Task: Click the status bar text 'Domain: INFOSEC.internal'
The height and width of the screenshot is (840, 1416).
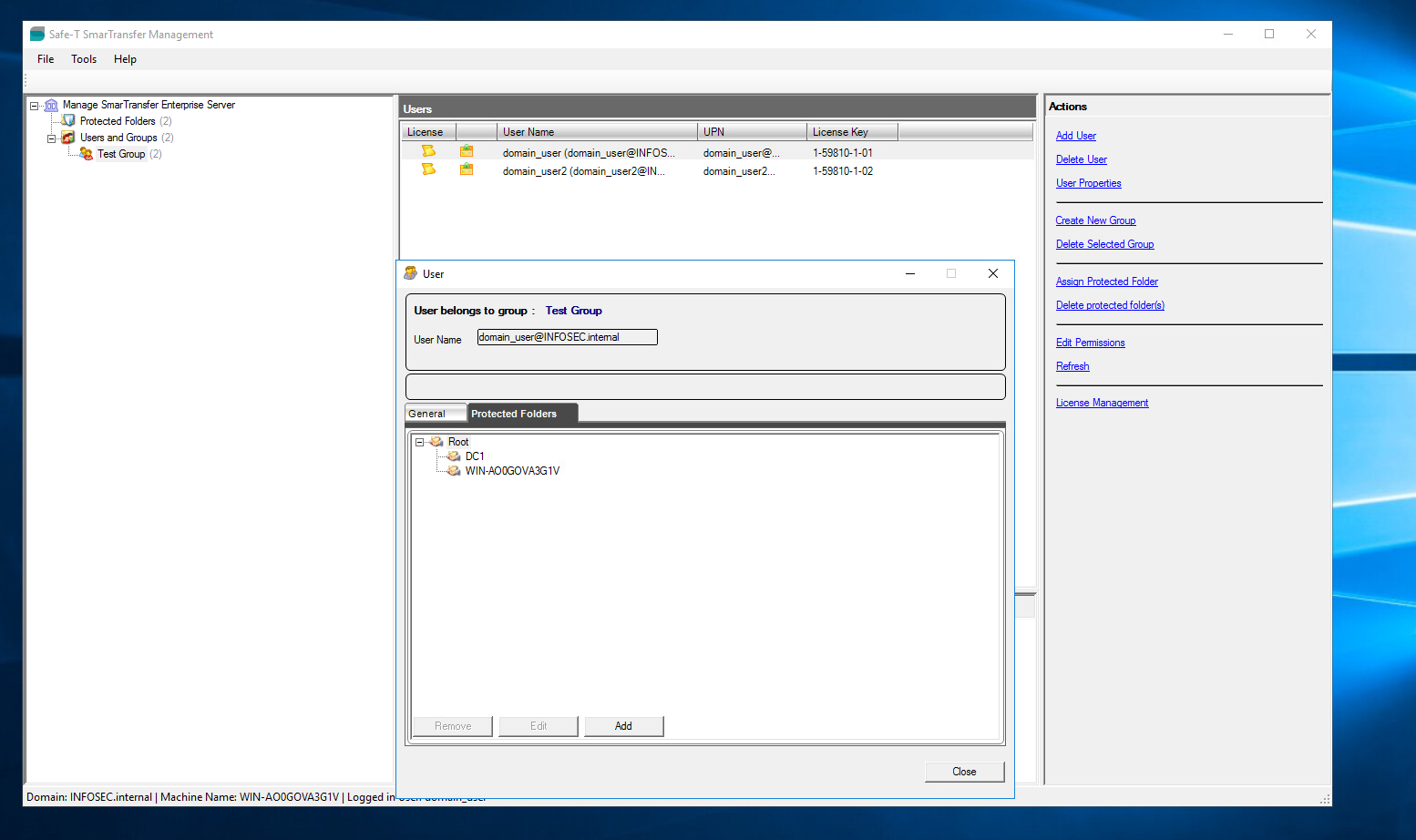Action: click(89, 797)
